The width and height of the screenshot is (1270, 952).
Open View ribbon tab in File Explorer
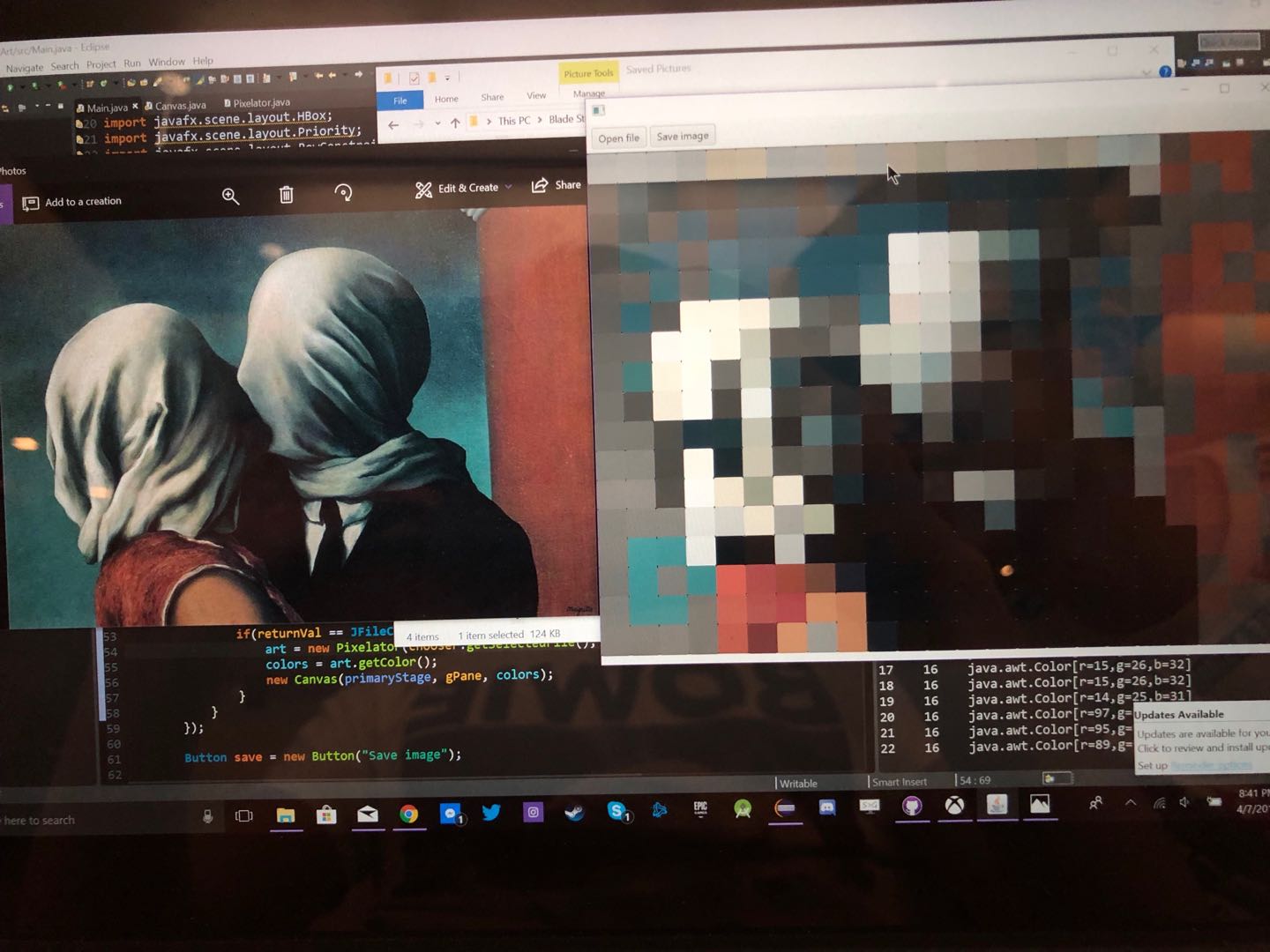(536, 95)
